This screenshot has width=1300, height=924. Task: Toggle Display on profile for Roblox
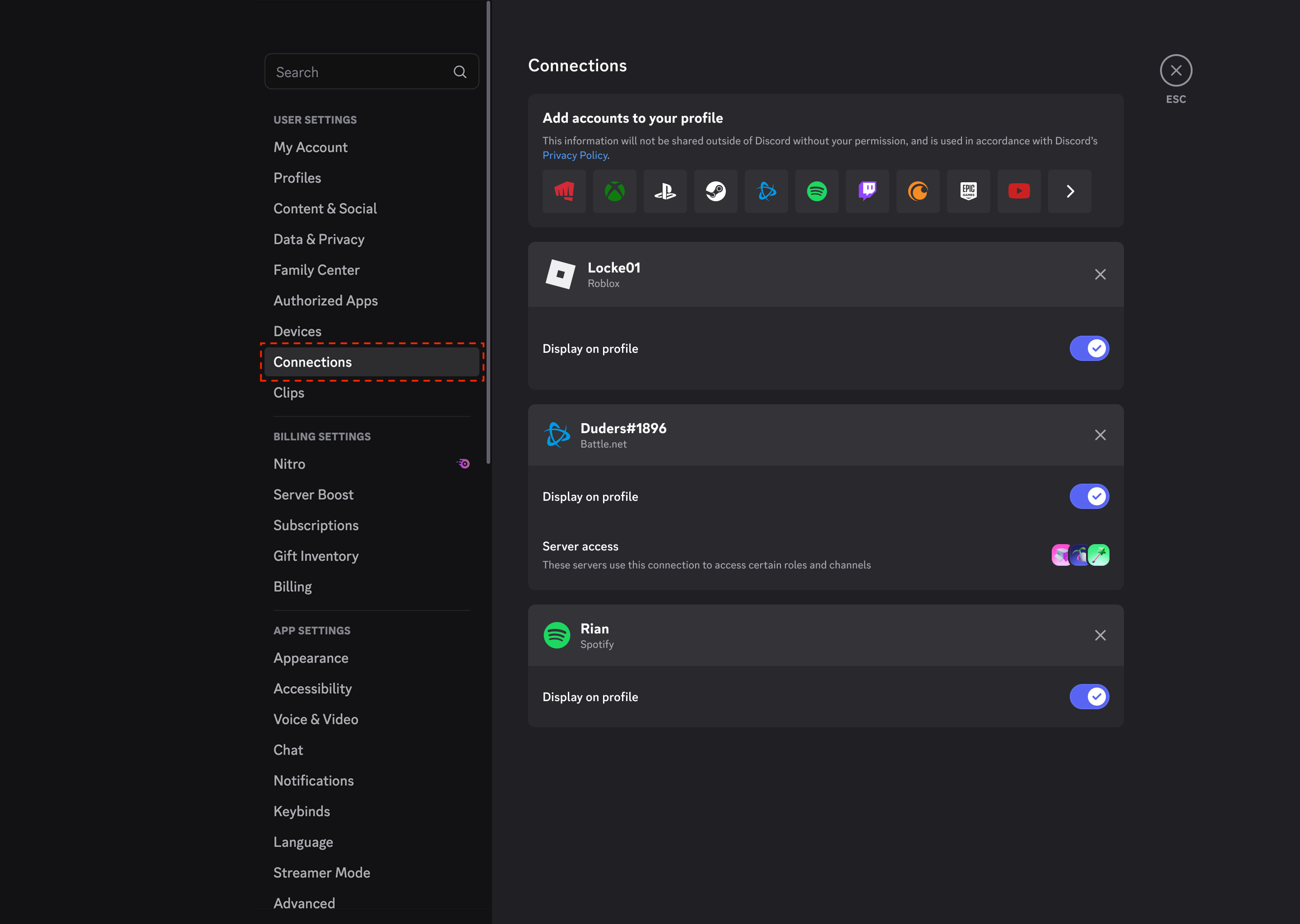point(1089,348)
